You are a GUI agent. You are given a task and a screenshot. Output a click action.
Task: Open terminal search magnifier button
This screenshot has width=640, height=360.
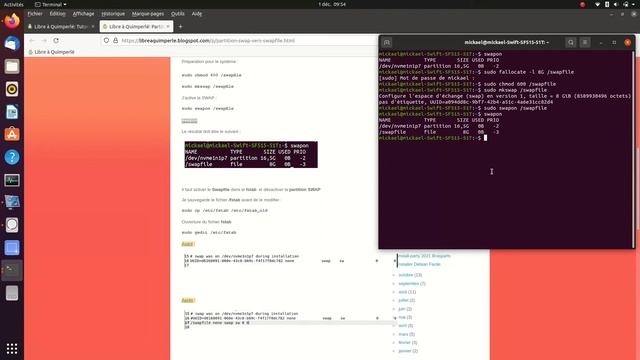point(571,42)
